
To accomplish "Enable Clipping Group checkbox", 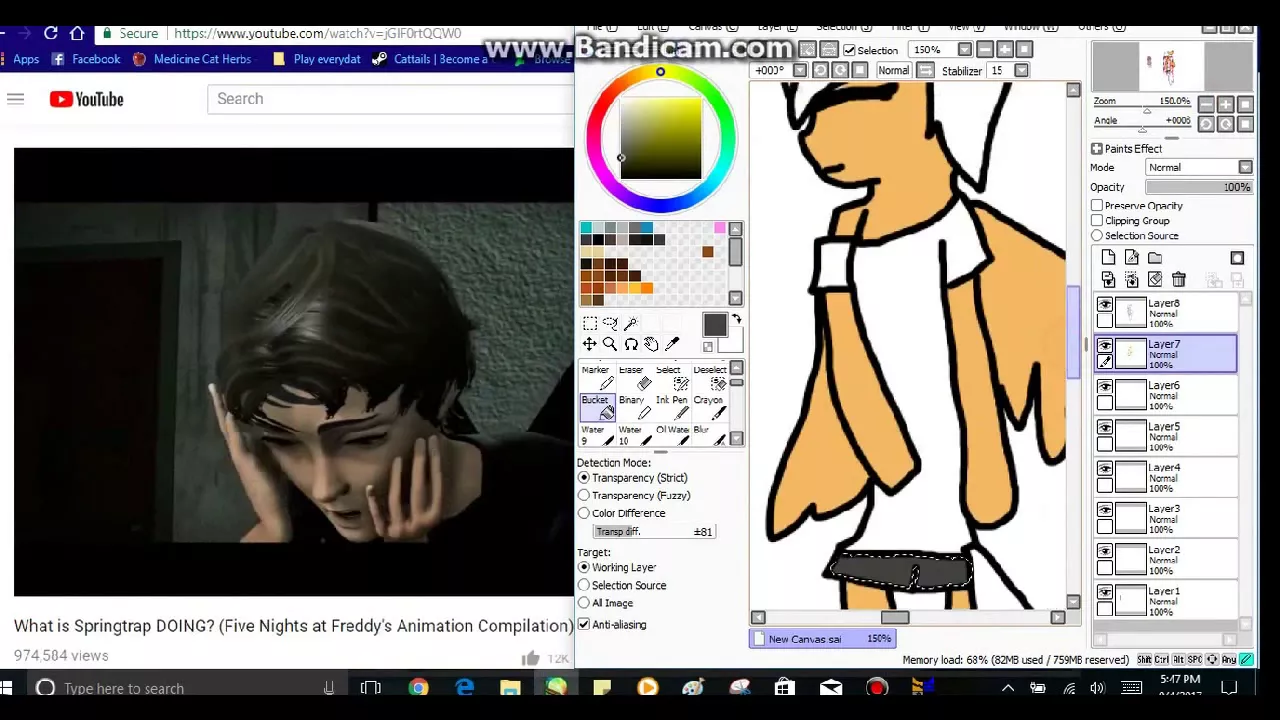I will tap(1097, 221).
